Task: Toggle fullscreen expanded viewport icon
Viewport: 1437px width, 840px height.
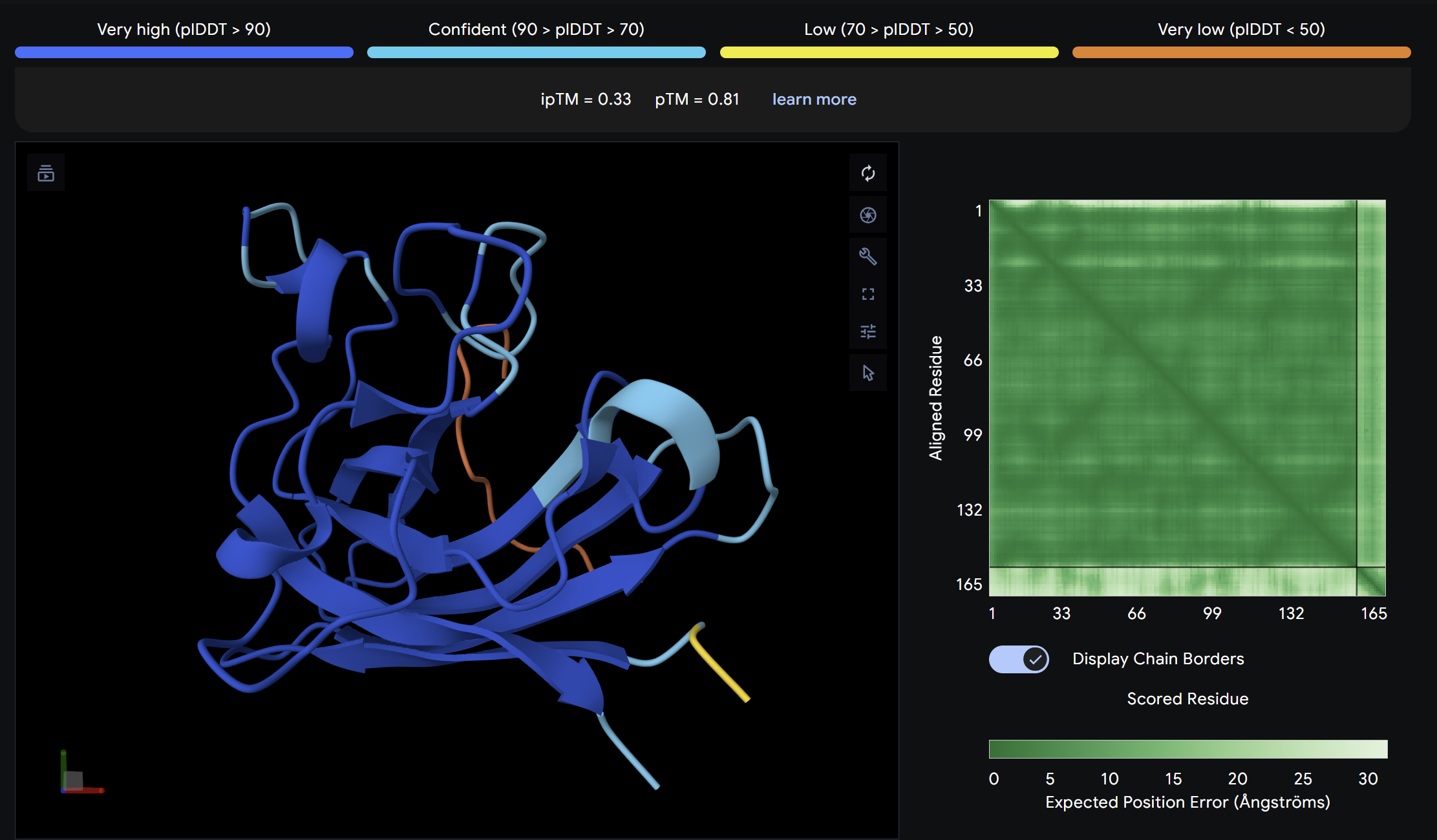Action: click(868, 294)
